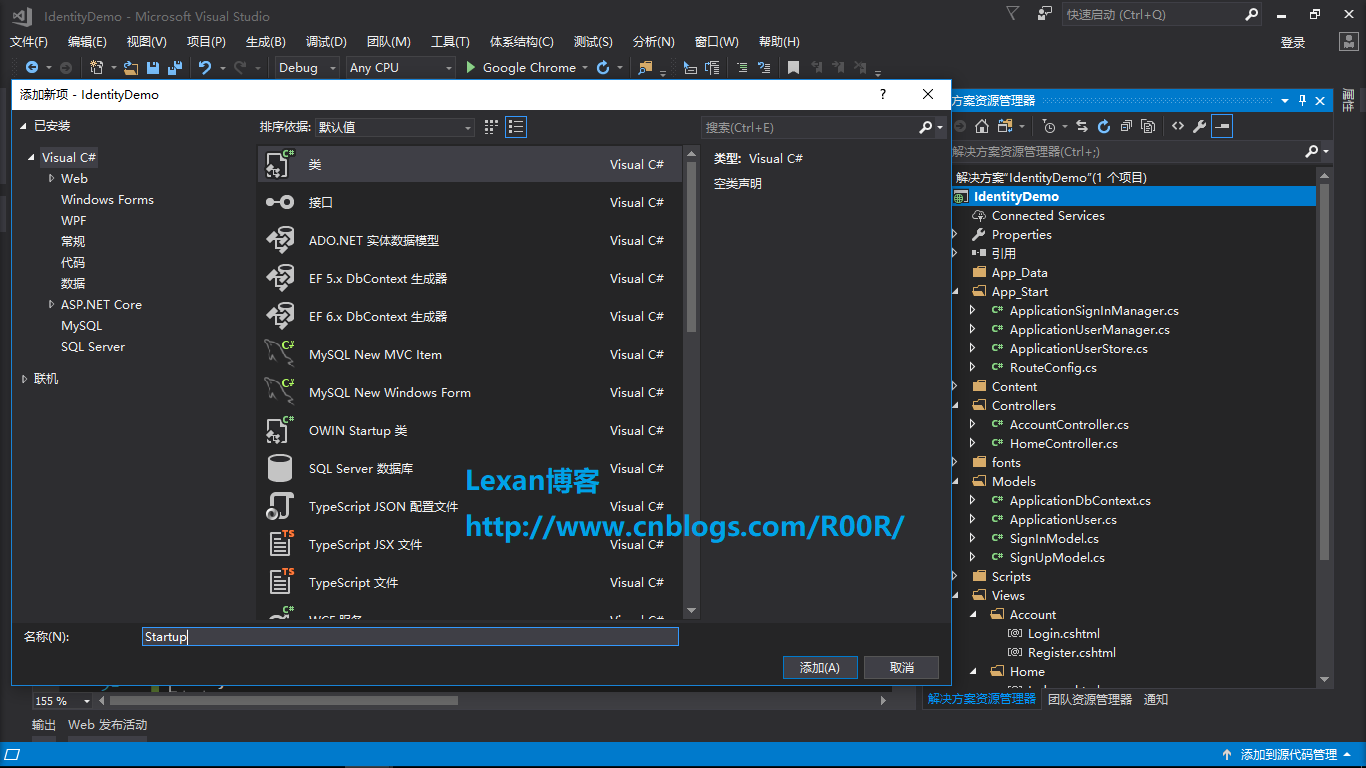This screenshot has height=768, width=1366.
Task: Click the 添加(A) button
Action: 819,667
